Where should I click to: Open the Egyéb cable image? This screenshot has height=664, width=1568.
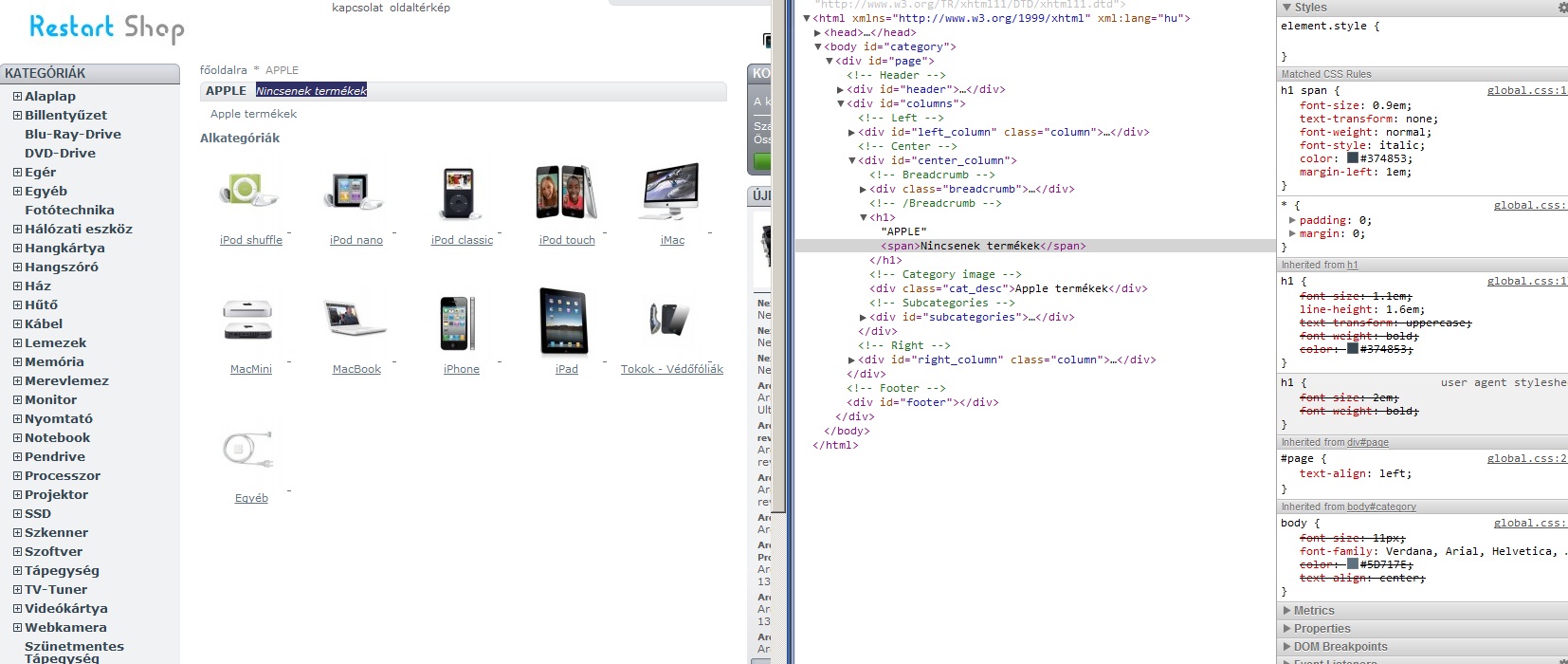click(x=247, y=450)
